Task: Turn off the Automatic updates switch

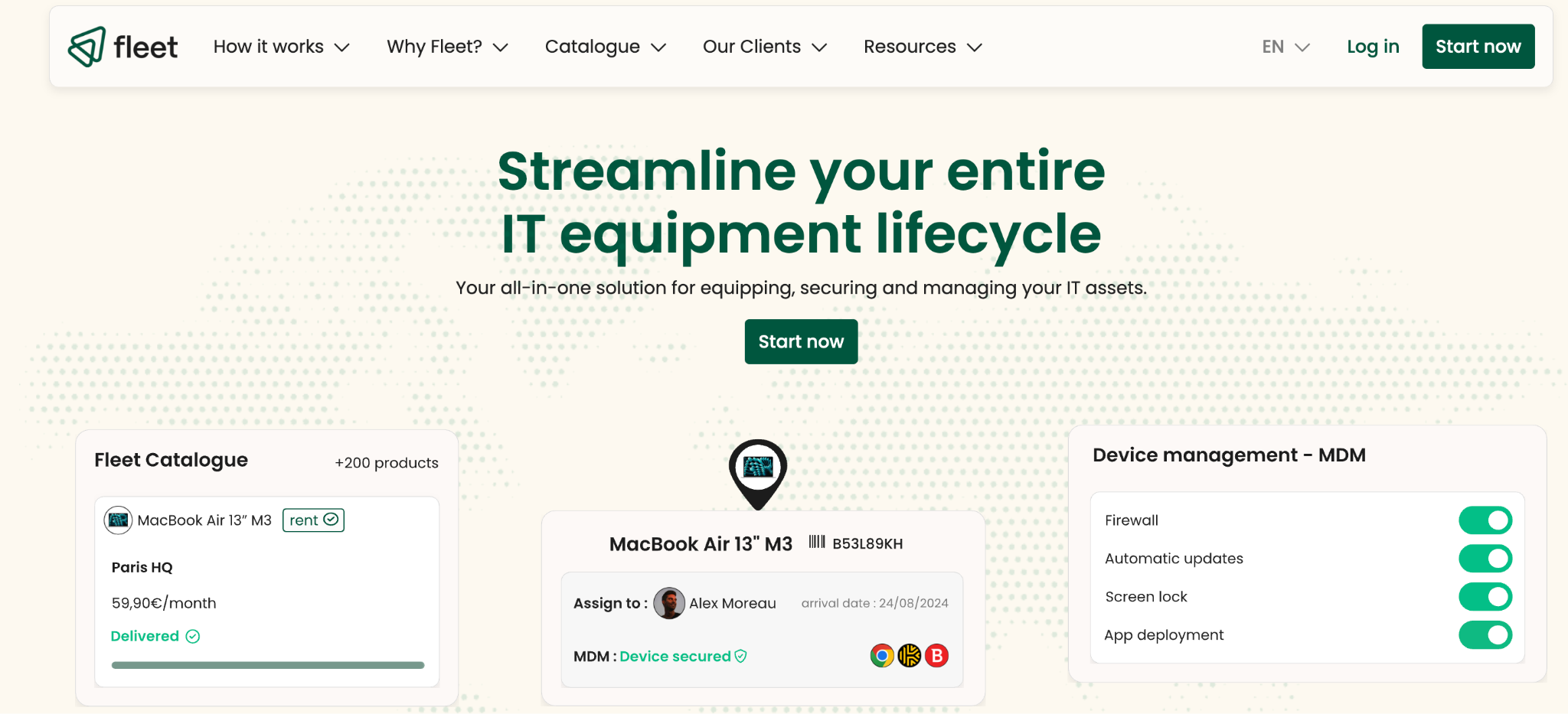Action: pyautogui.click(x=1485, y=559)
